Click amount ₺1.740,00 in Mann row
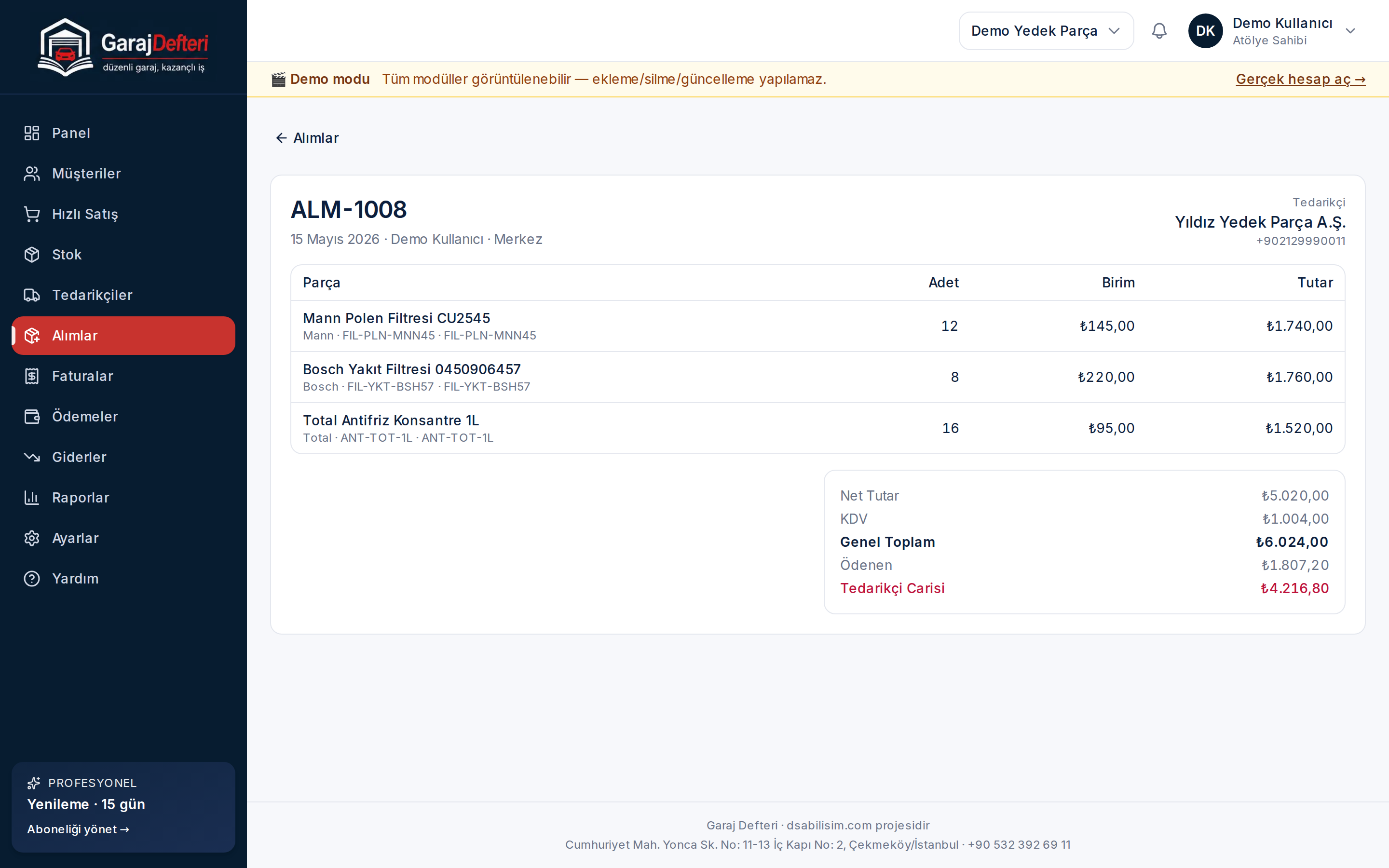Image resolution: width=1389 pixels, height=868 pixels. click(x=1299, y=326)
